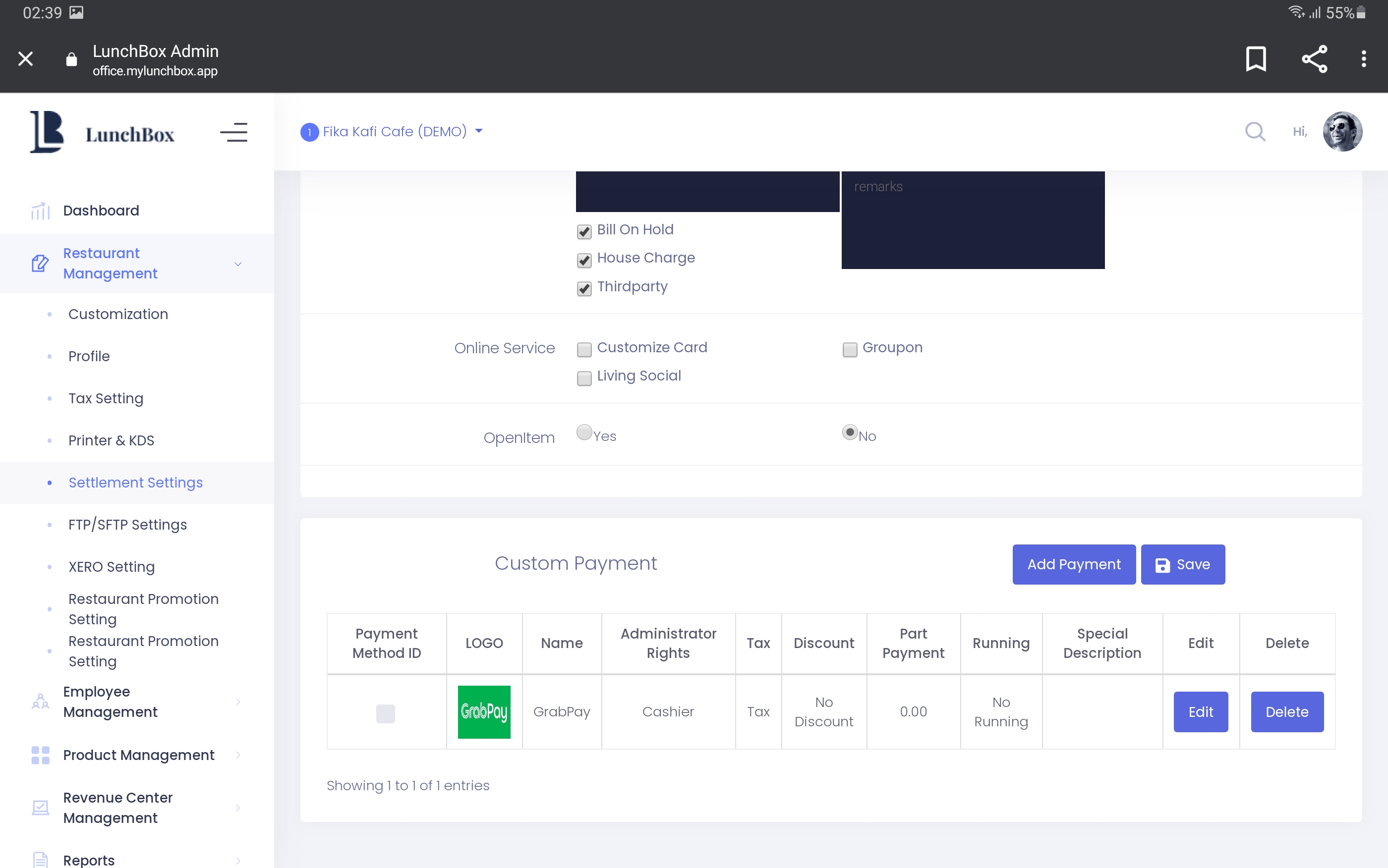
Task: Go to Printer & KDS page
Action: (x=111, y=440)
